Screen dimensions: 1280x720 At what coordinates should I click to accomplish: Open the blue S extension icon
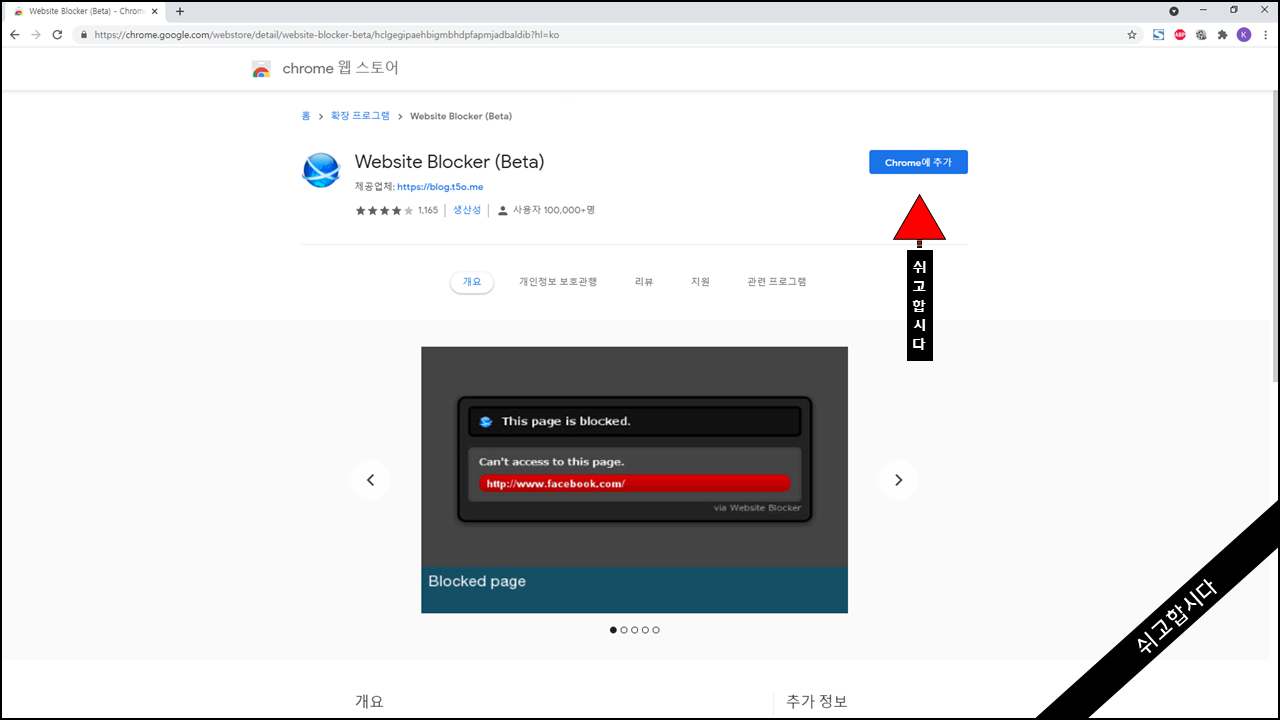tap(1159, 34)
